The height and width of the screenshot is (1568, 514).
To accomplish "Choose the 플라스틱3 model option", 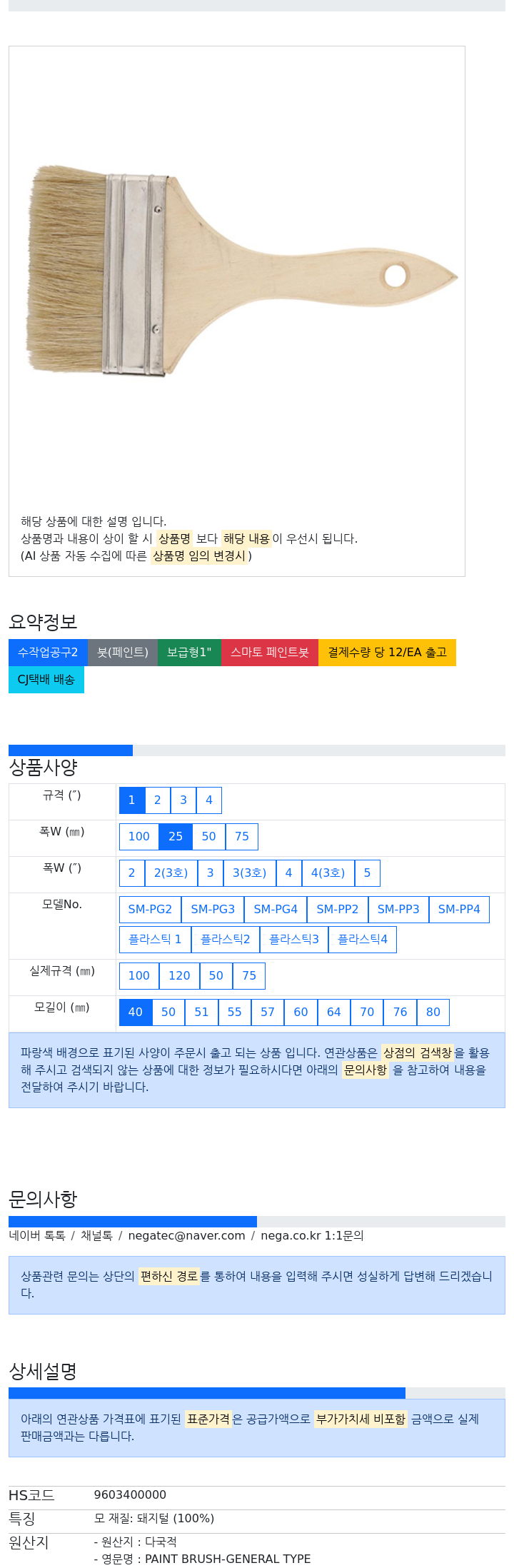I will 294,940.
